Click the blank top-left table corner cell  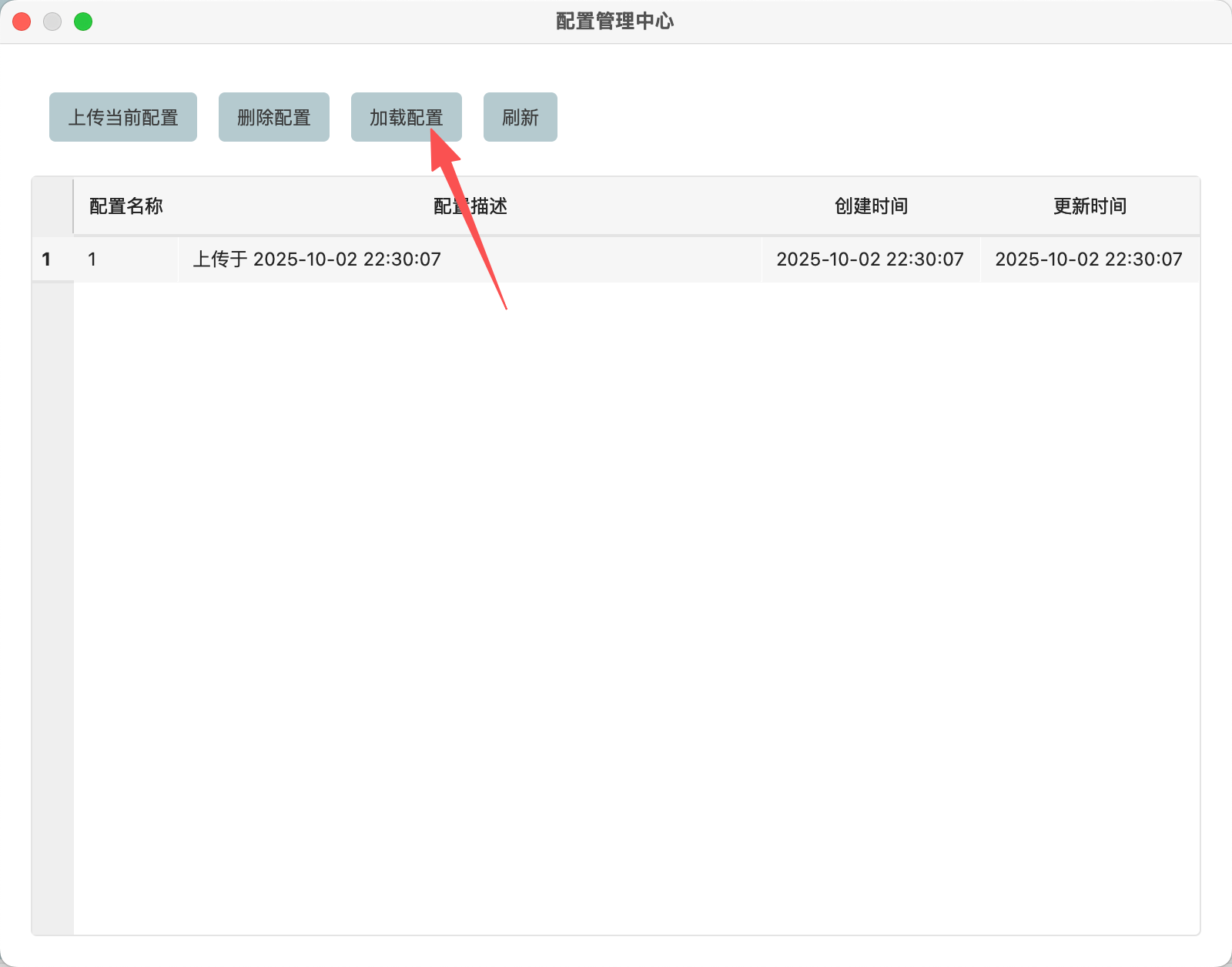pos(52,206)
